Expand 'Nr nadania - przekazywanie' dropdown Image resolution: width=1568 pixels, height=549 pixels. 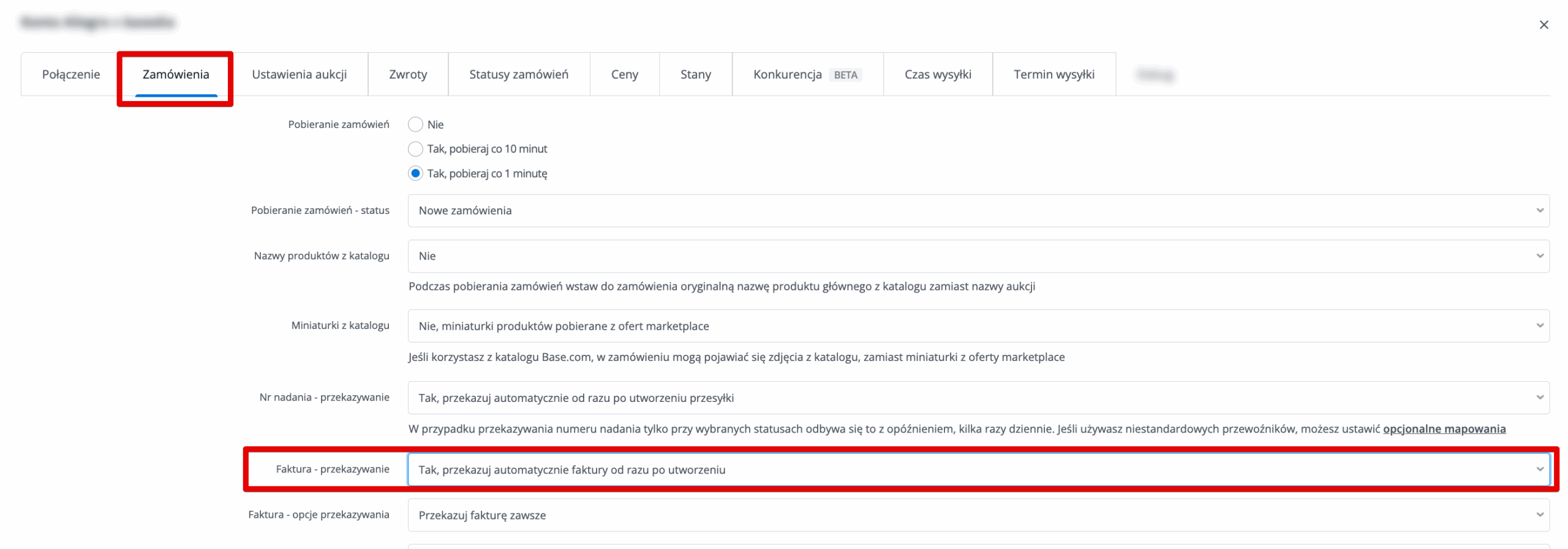coord(978,398)
